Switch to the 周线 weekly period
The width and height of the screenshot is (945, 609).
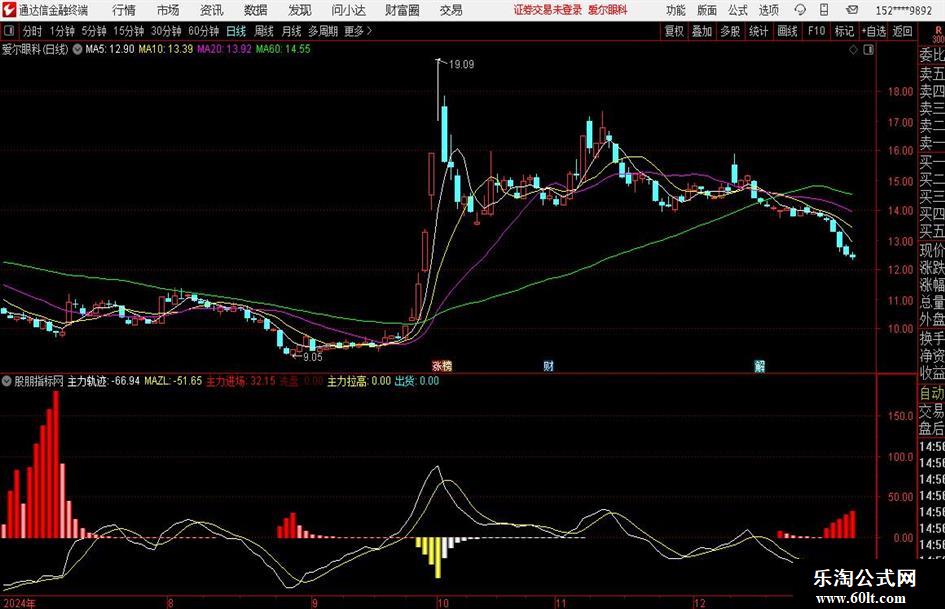pyautogui.click(x=263, y=31)
